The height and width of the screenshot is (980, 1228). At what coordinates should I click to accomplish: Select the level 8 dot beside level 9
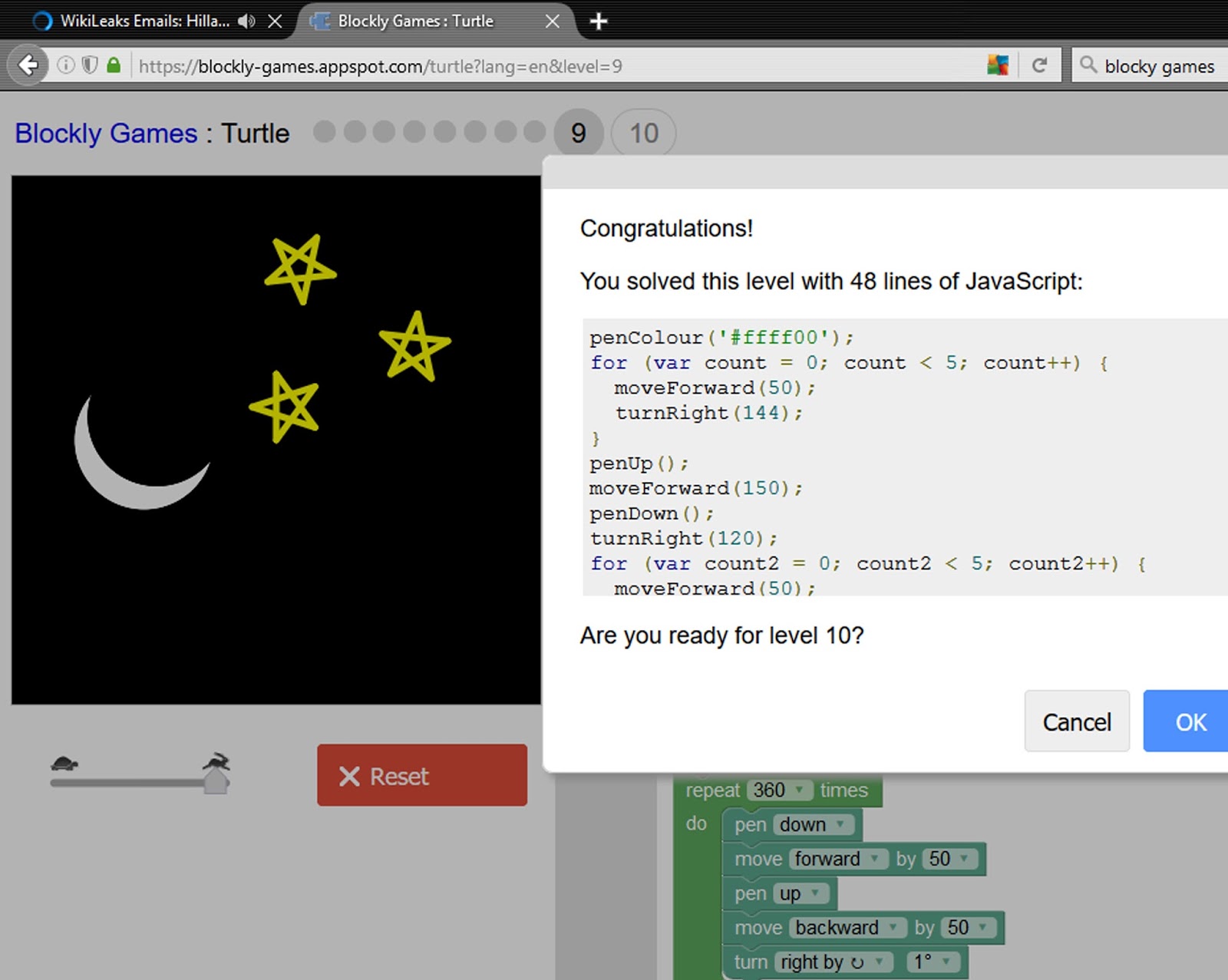point(535,132)
